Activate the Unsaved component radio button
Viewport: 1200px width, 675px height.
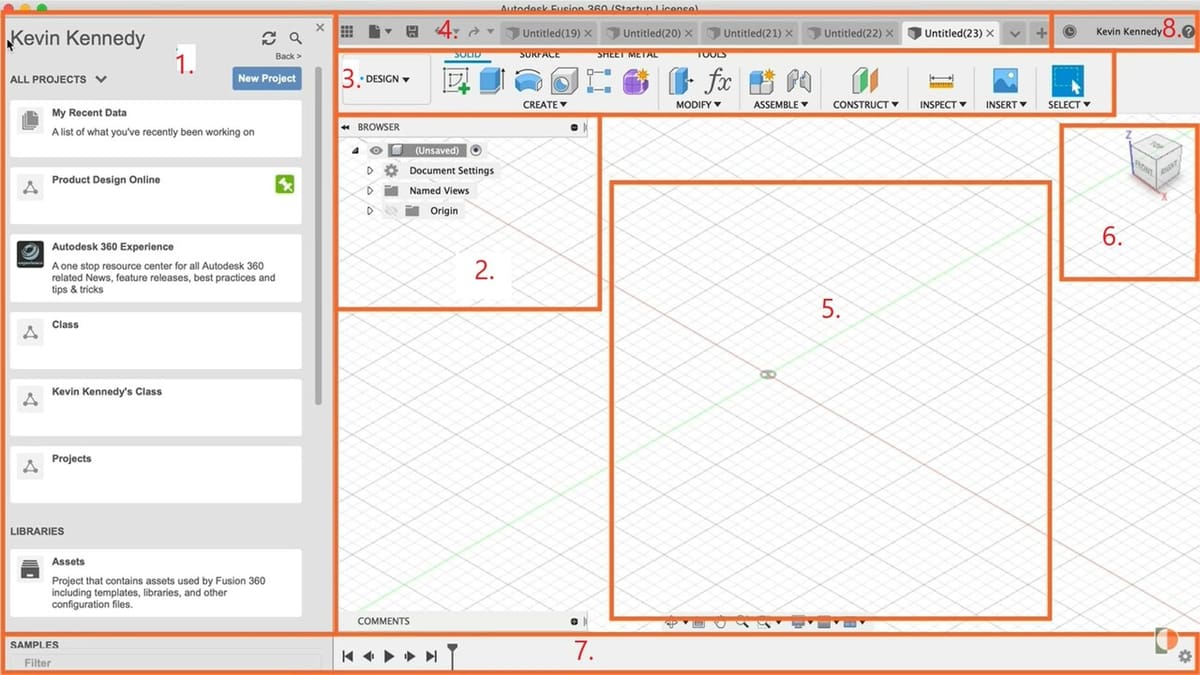point(476,151)
